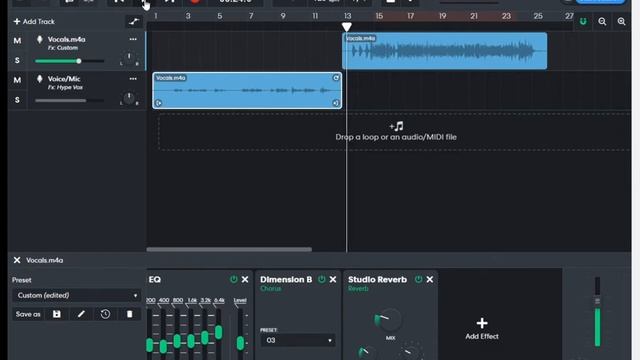Solo the Voice/Mic track

17,100
